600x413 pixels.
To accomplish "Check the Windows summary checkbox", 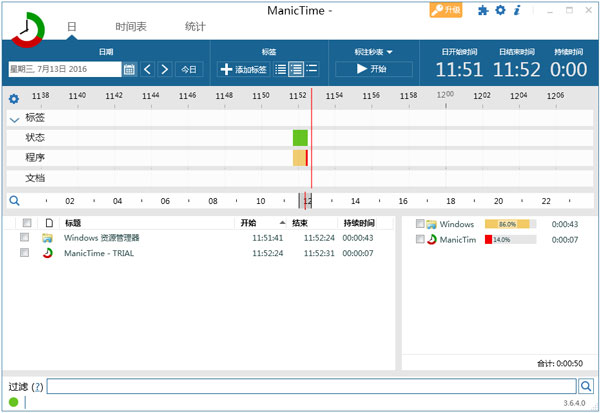I will 420,224.
